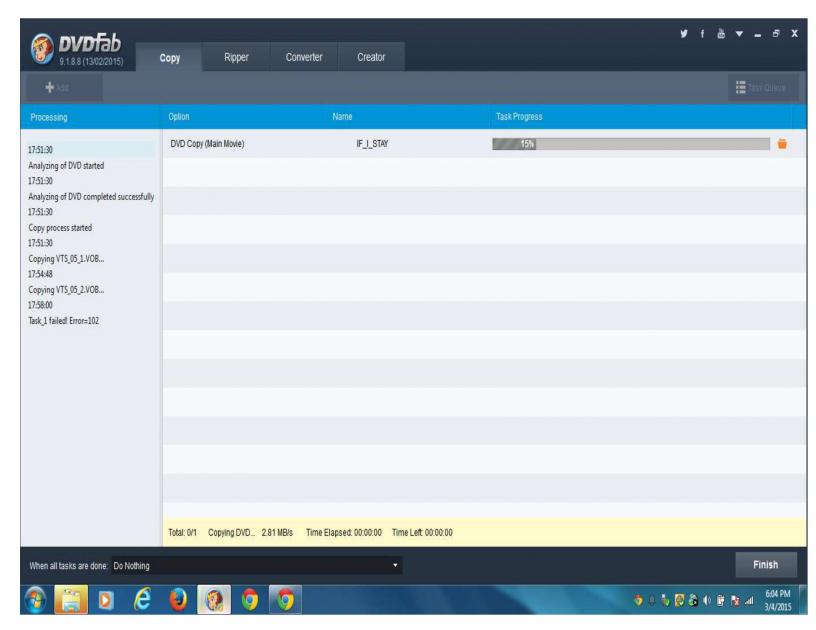The width and height of the screenshot is (816, 630).
Task: Click the Action Center flag tray icon
Action: 735,601
